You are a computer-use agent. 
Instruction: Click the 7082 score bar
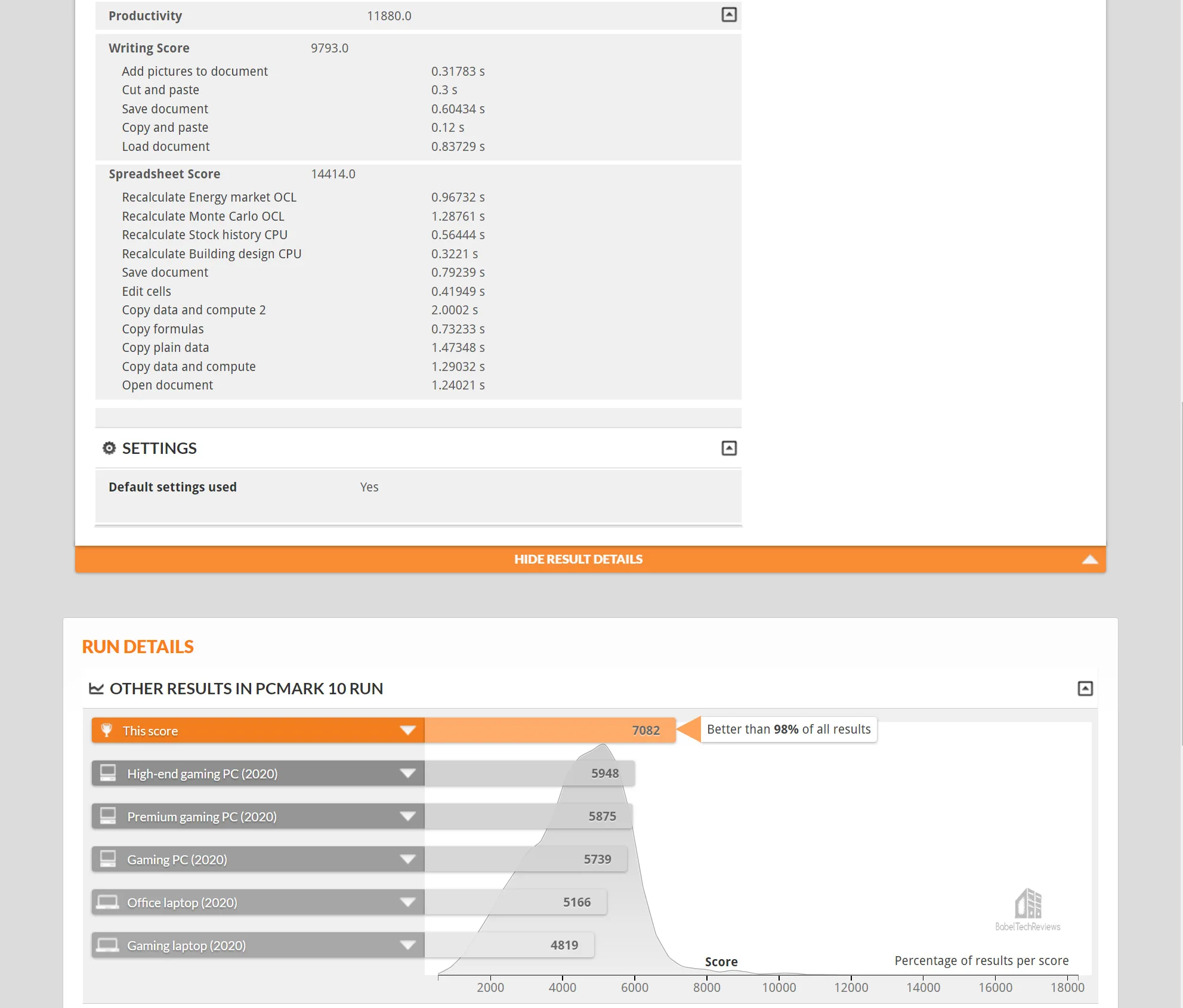click(549, 730)
